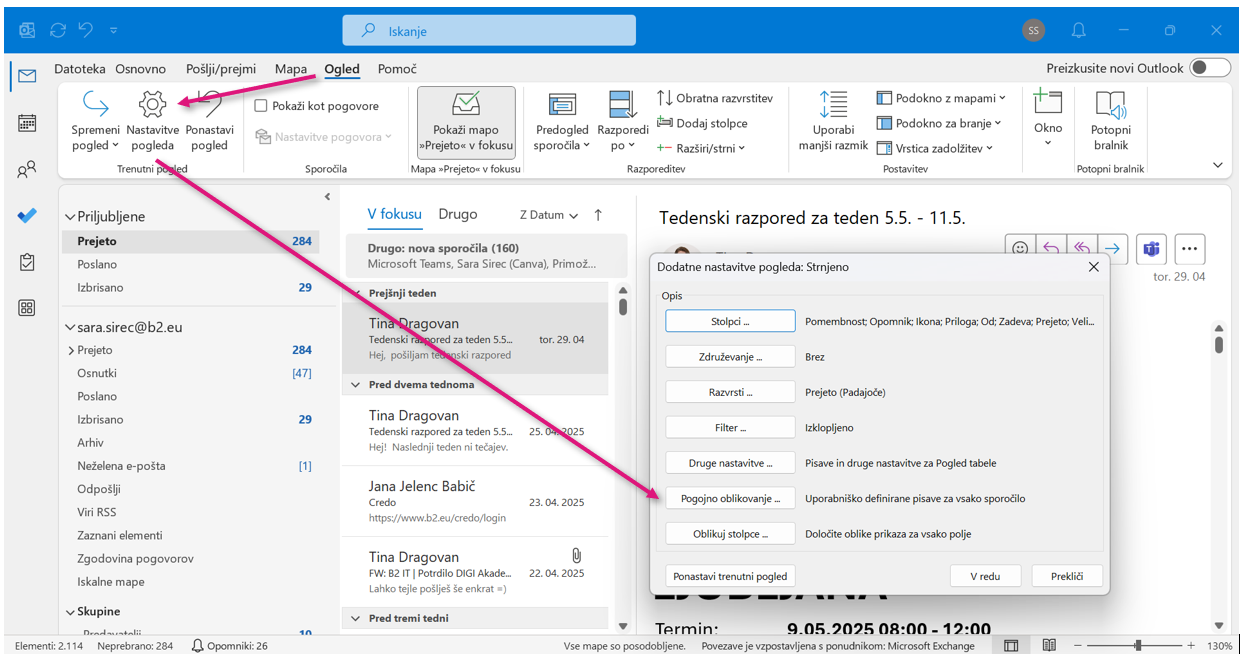The image size is (1243, 655).
Task: Open the Calendar module in the sidebar
Action: point(27,123)
